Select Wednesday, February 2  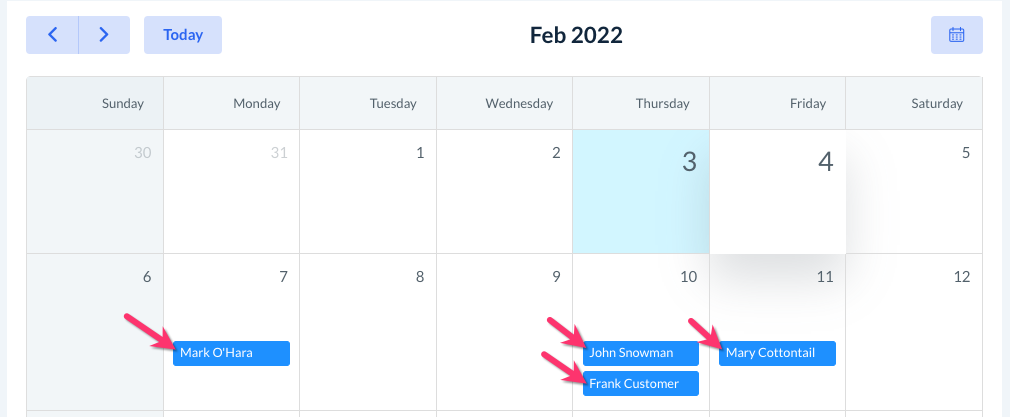(x=504, y=192)
